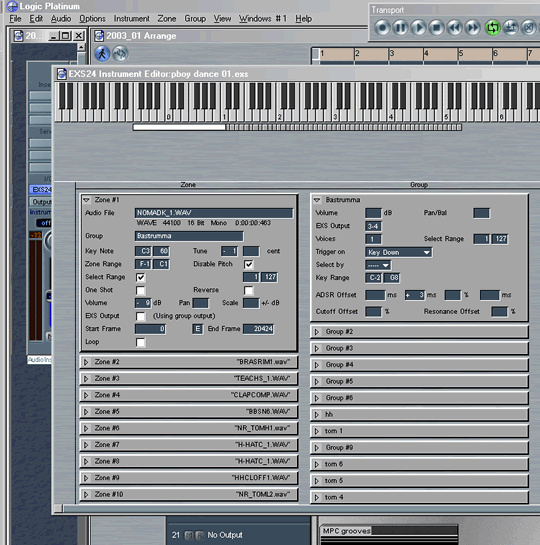This screenshot has width=540, height=545.
Task: Click the Fast Forward button in Transport
Action: click(x=473, y=27)
